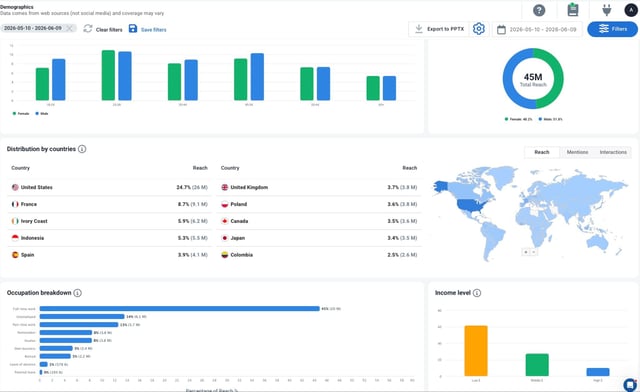Show the Occupation breakdown info icon
Screen dimensions: 640x392
pyautogui.click(x=77, y=293)
